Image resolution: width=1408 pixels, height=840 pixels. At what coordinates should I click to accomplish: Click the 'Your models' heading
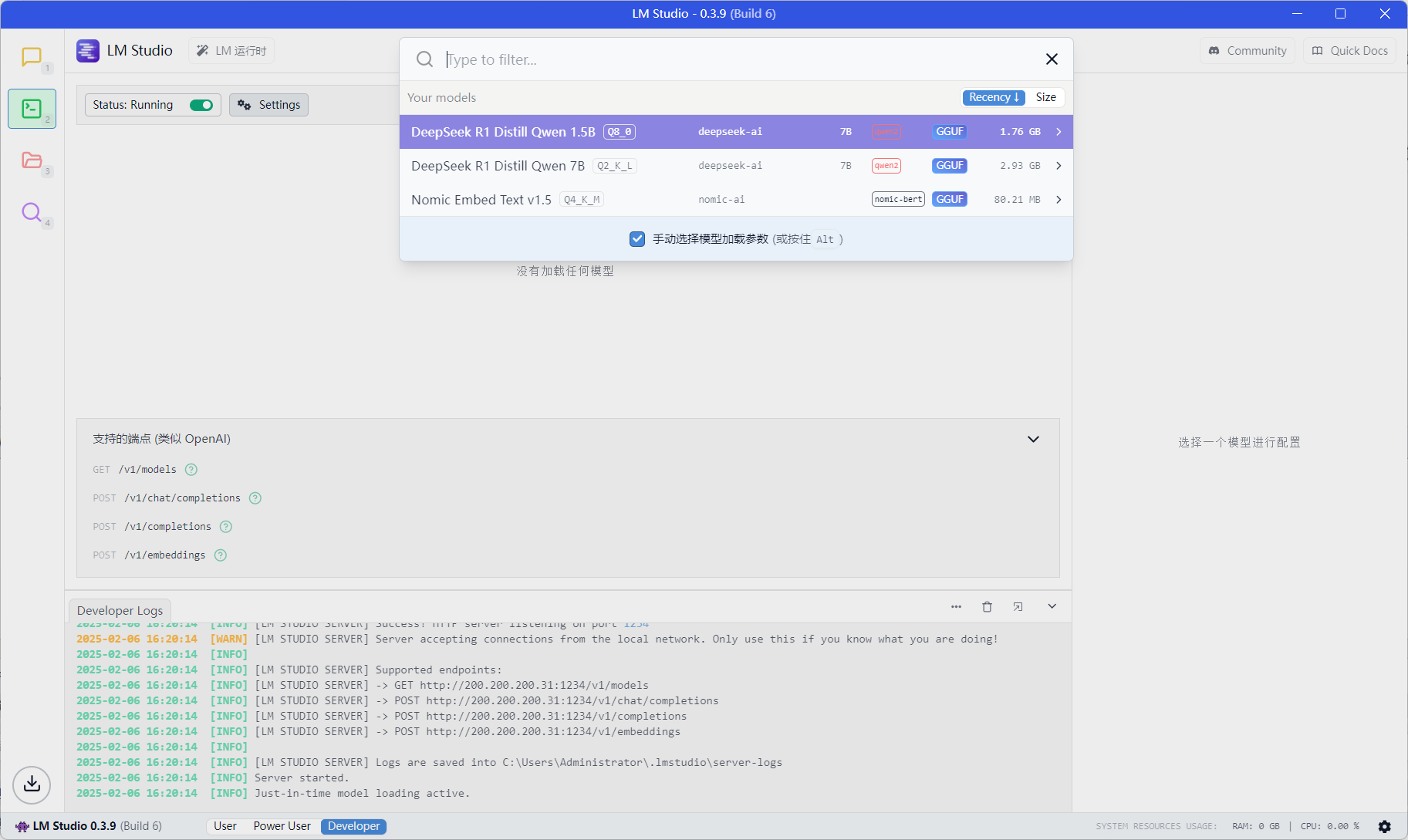point(441,98)
